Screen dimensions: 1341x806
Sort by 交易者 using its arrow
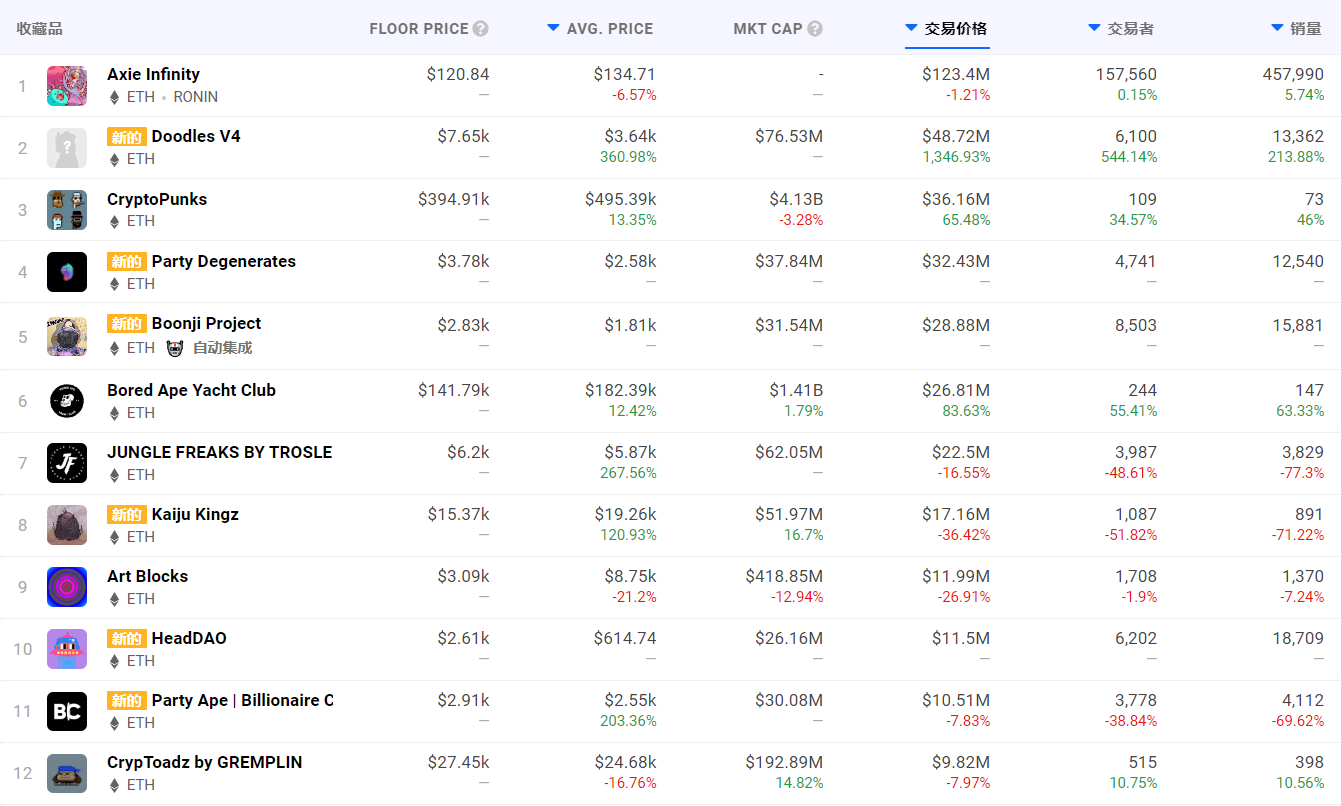point(1094,28)
